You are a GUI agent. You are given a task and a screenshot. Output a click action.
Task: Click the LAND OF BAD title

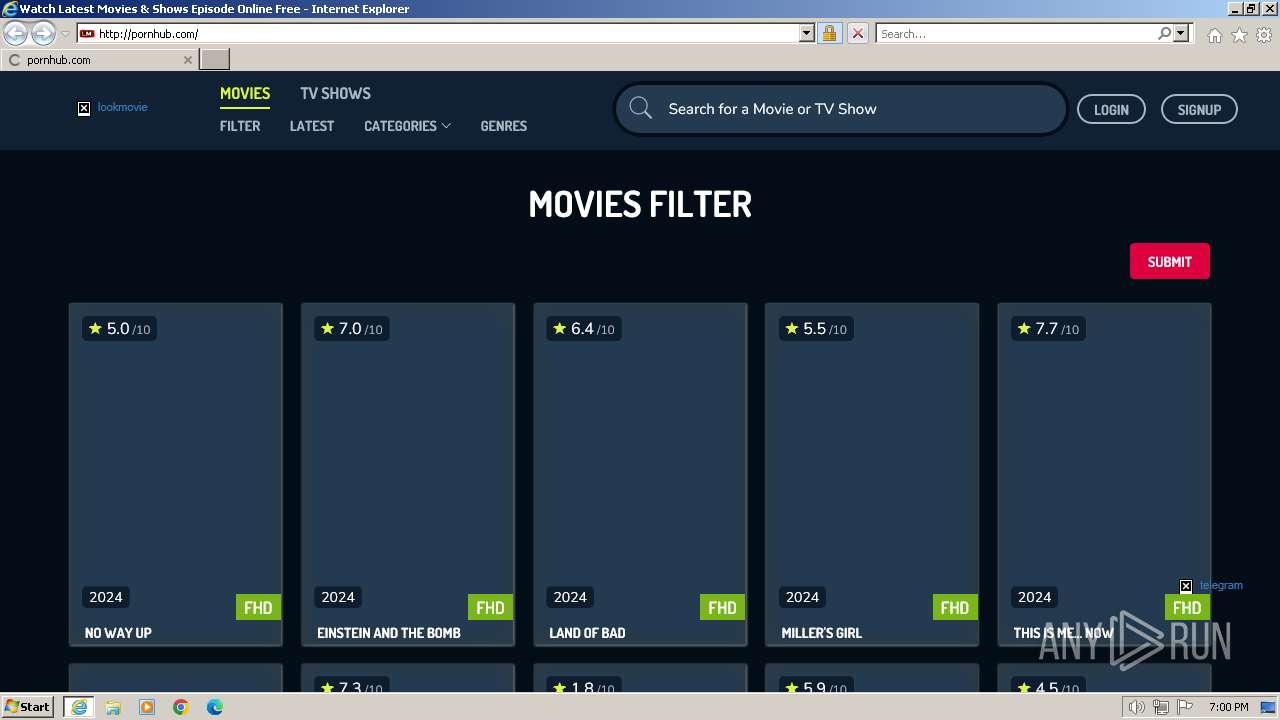click(587, 633)
